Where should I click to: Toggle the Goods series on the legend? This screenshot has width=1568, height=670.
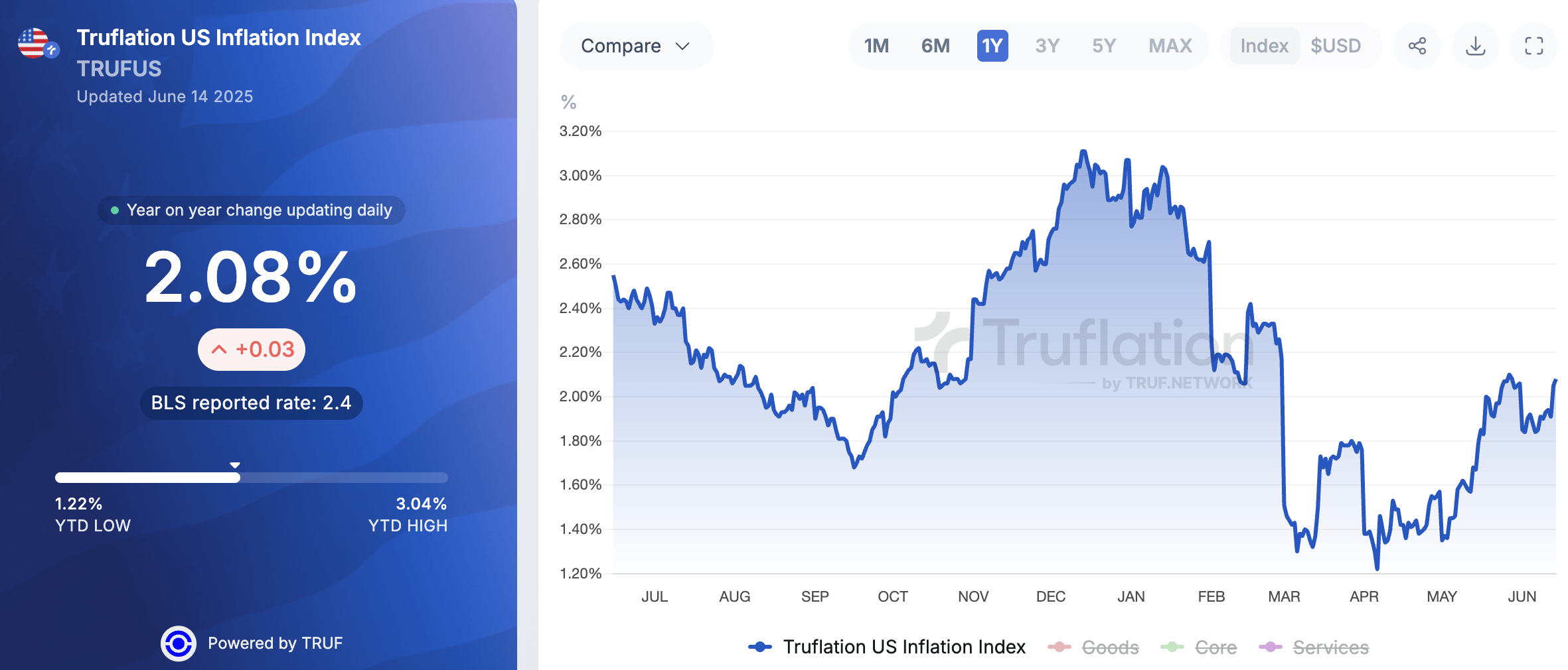pos(1109,647)
